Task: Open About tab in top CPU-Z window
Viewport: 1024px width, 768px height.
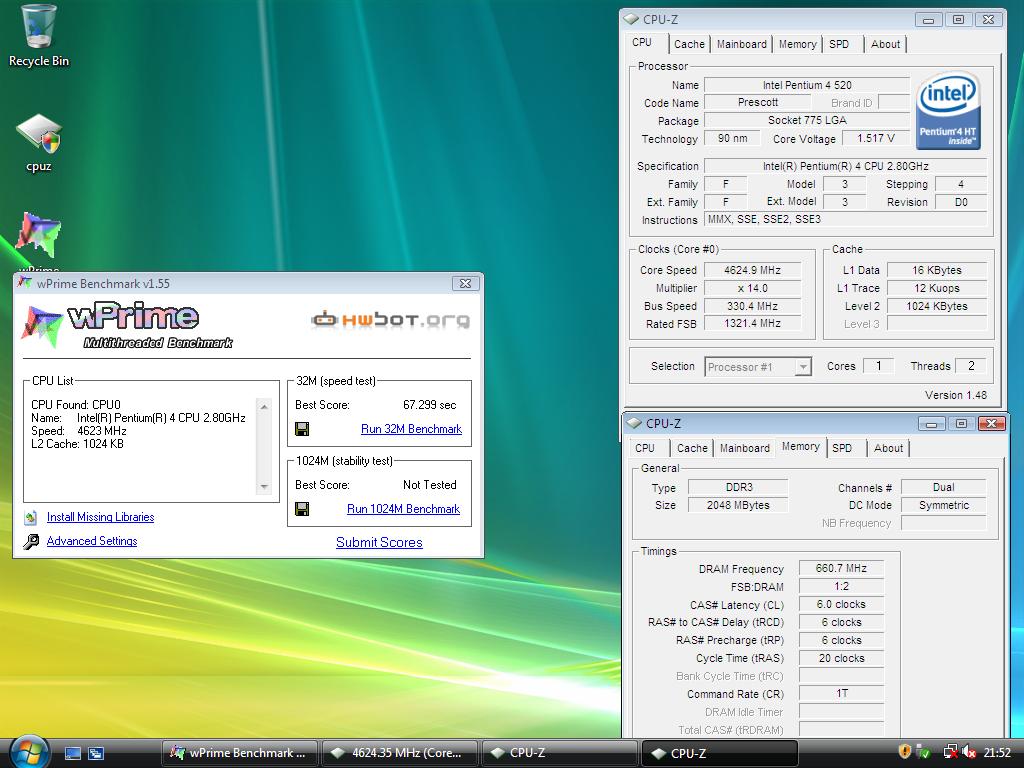Action: [885, 44]
